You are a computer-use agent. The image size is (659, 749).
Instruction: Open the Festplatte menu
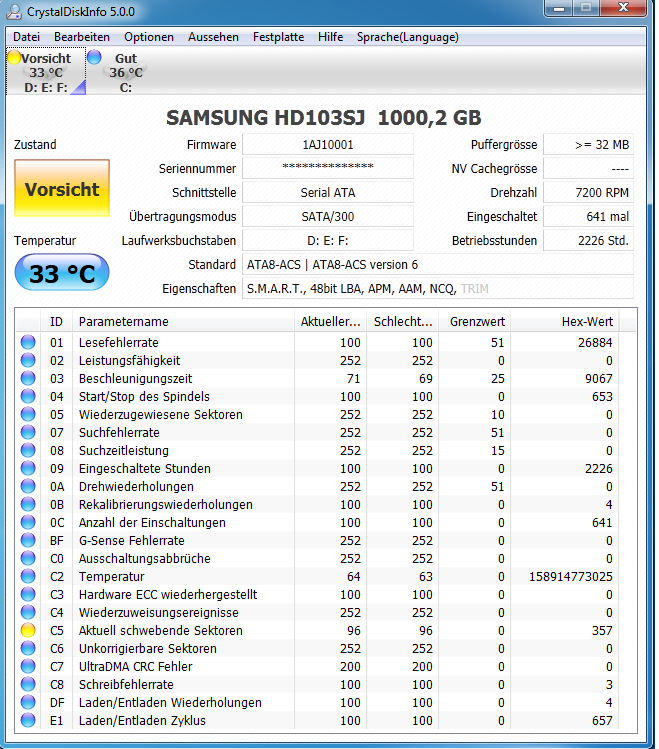278,37
